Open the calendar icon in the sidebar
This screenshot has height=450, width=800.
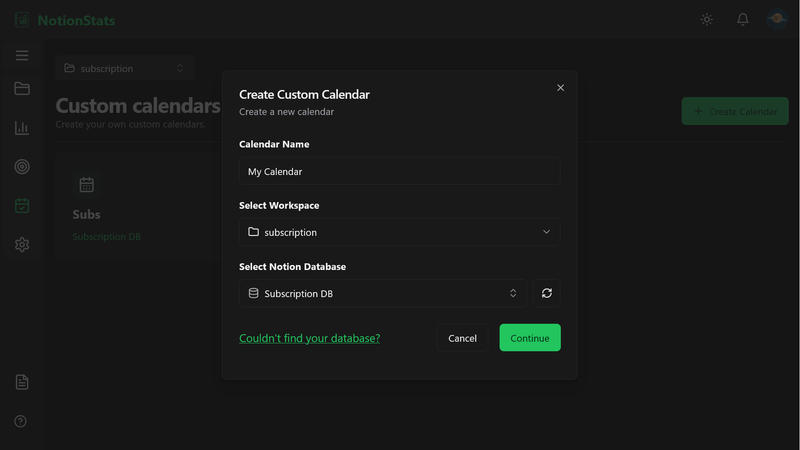(22, 206)
